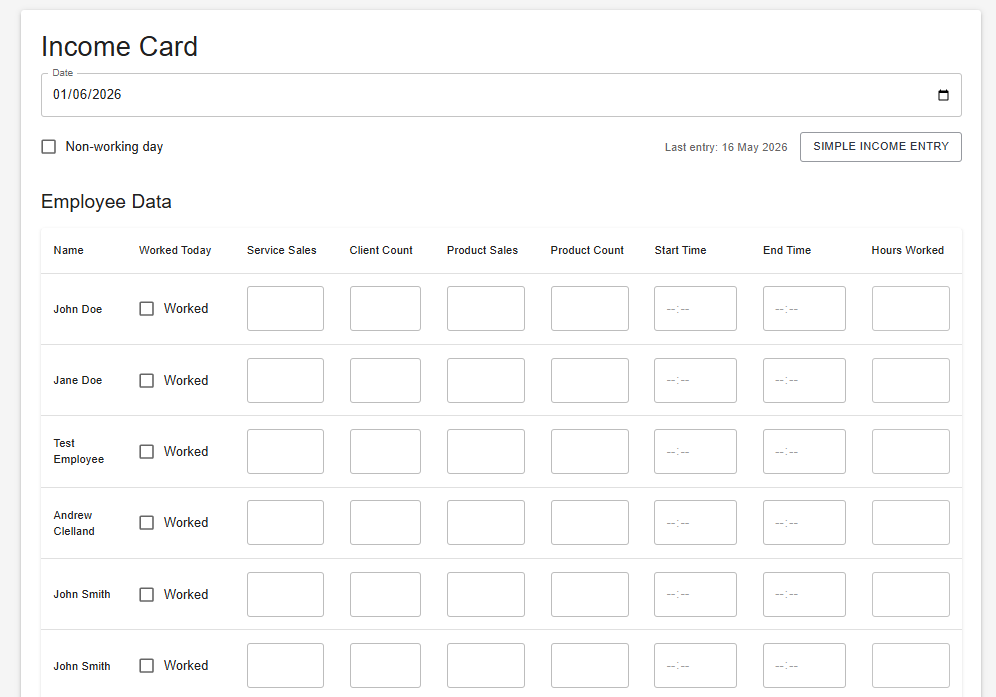
Task: Set John Doe's Start Time field
Action: point(695,309)
